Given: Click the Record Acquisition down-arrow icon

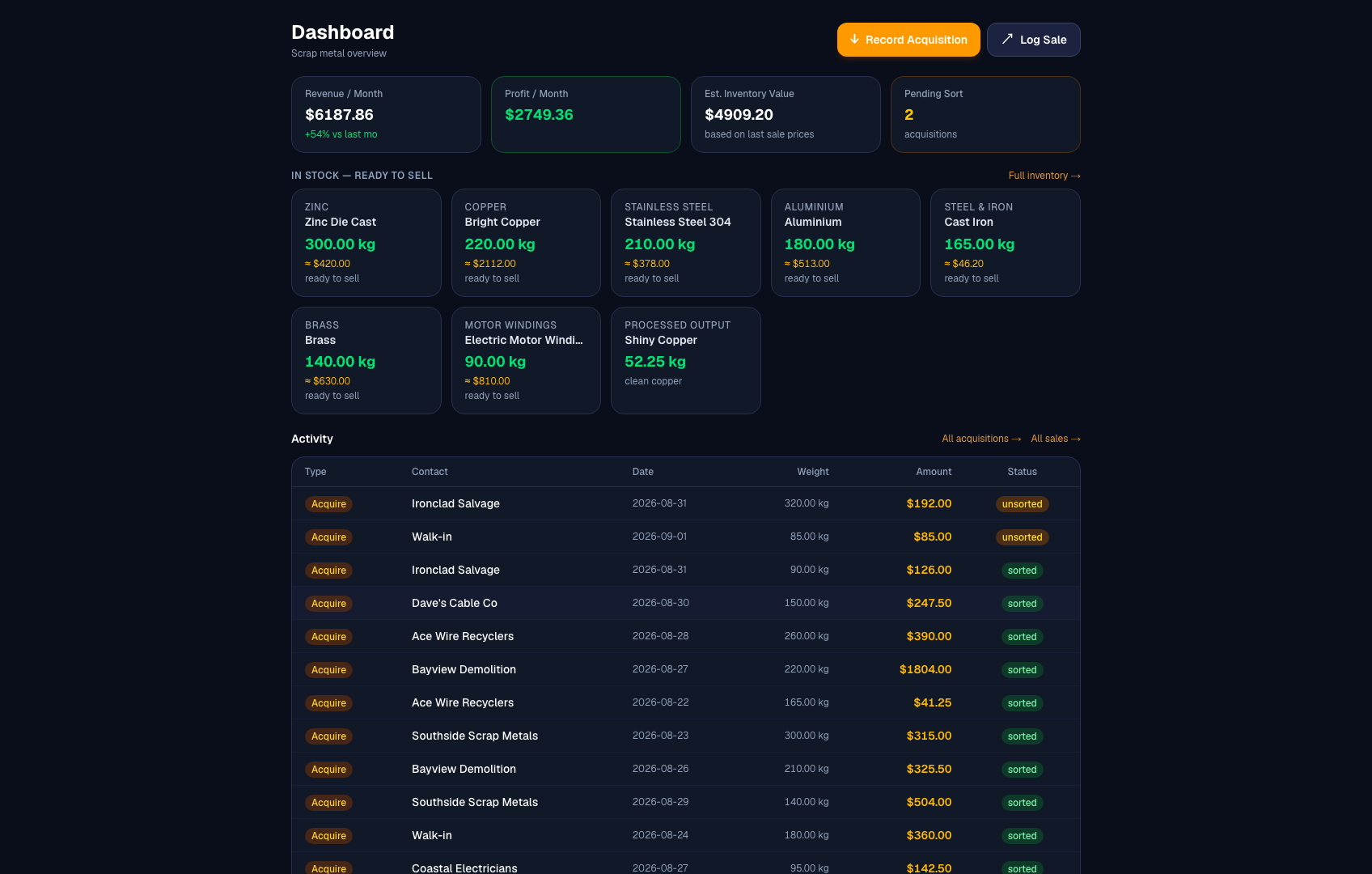Looking at the screenshot, I should point(854,39).
